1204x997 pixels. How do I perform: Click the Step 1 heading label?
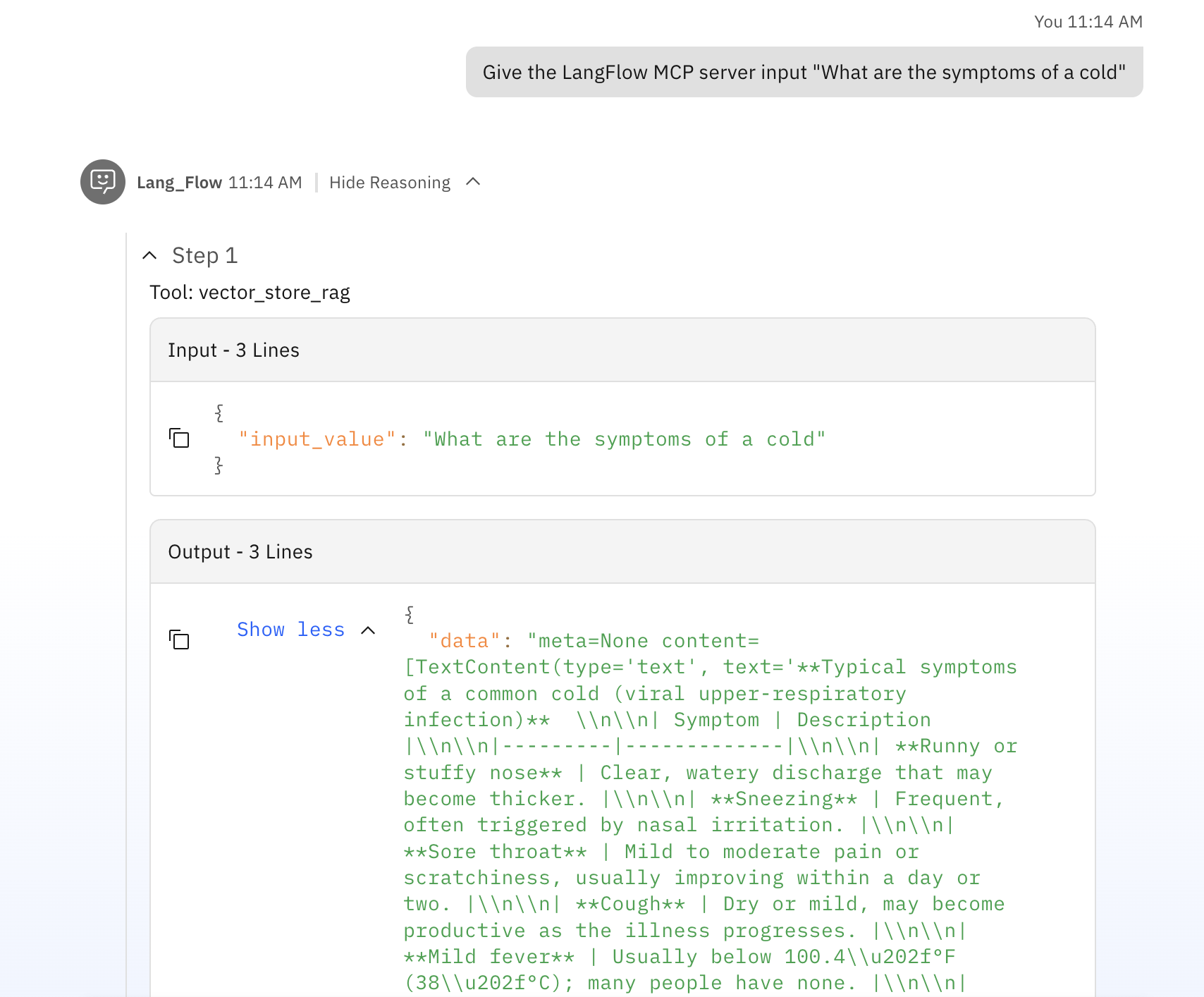click(204, 255)
